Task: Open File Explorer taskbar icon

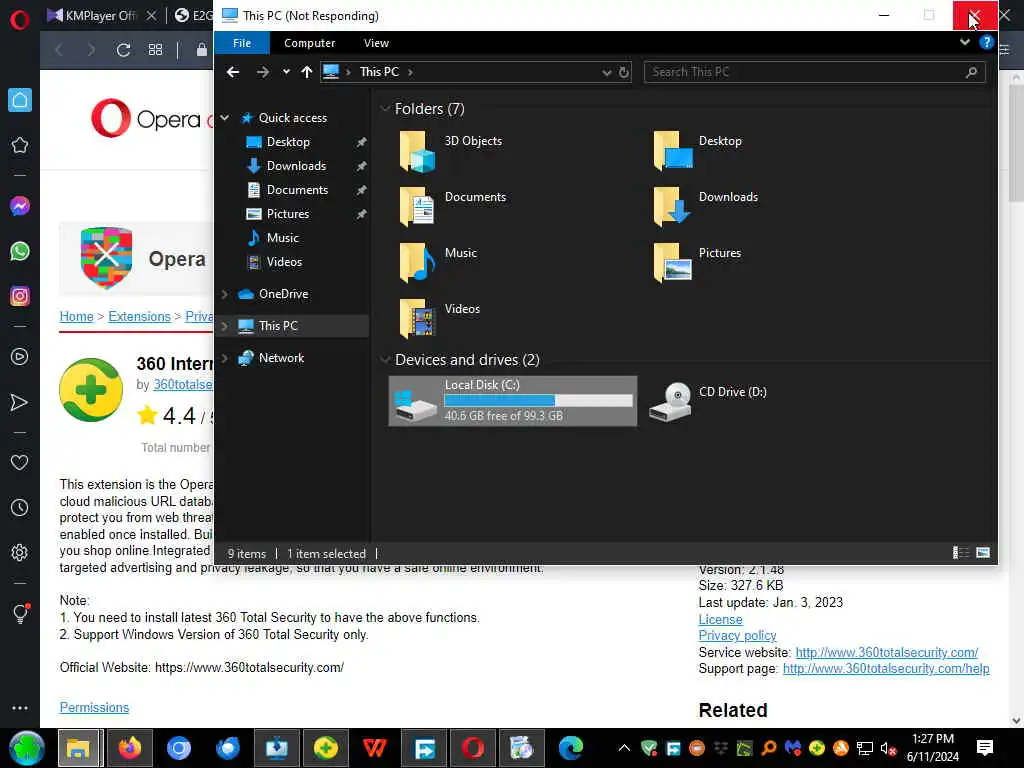Action: coord(78,748)
